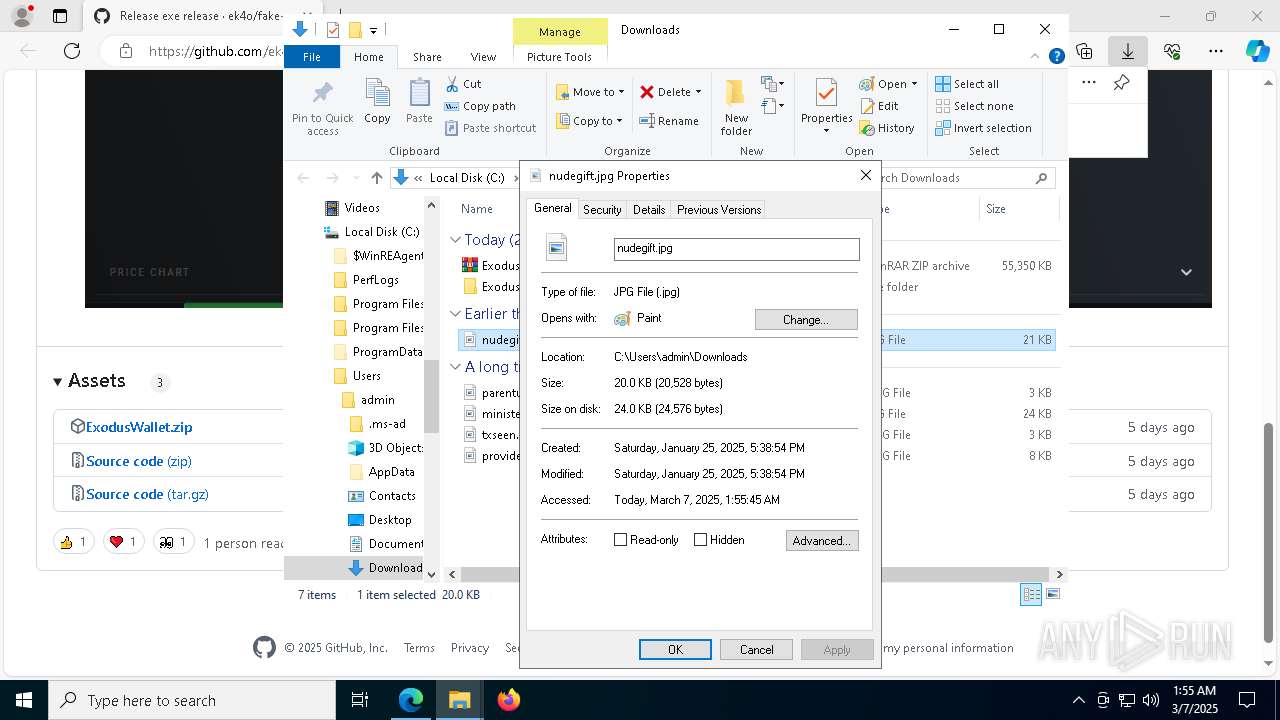Collapse the Today file group

pyautogui.click(x=455, y=240)
